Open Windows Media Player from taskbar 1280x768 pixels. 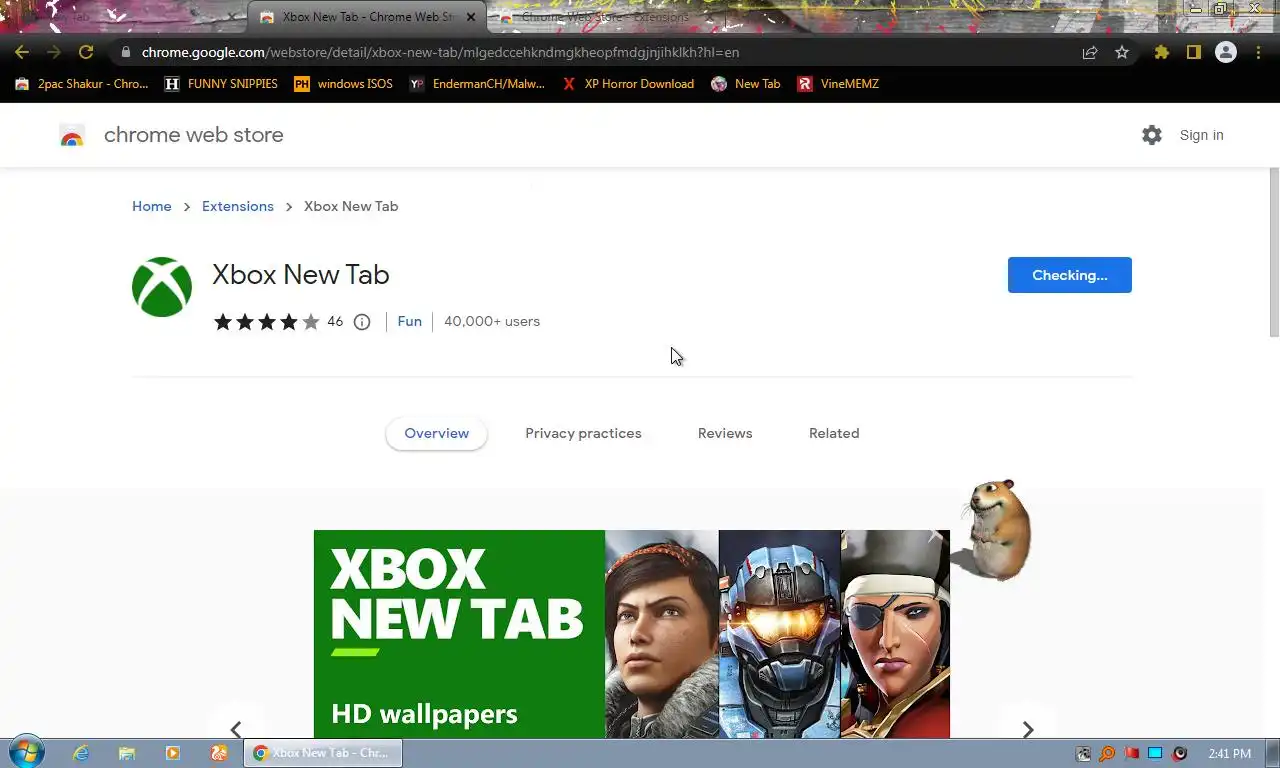[x=173, y=753]
